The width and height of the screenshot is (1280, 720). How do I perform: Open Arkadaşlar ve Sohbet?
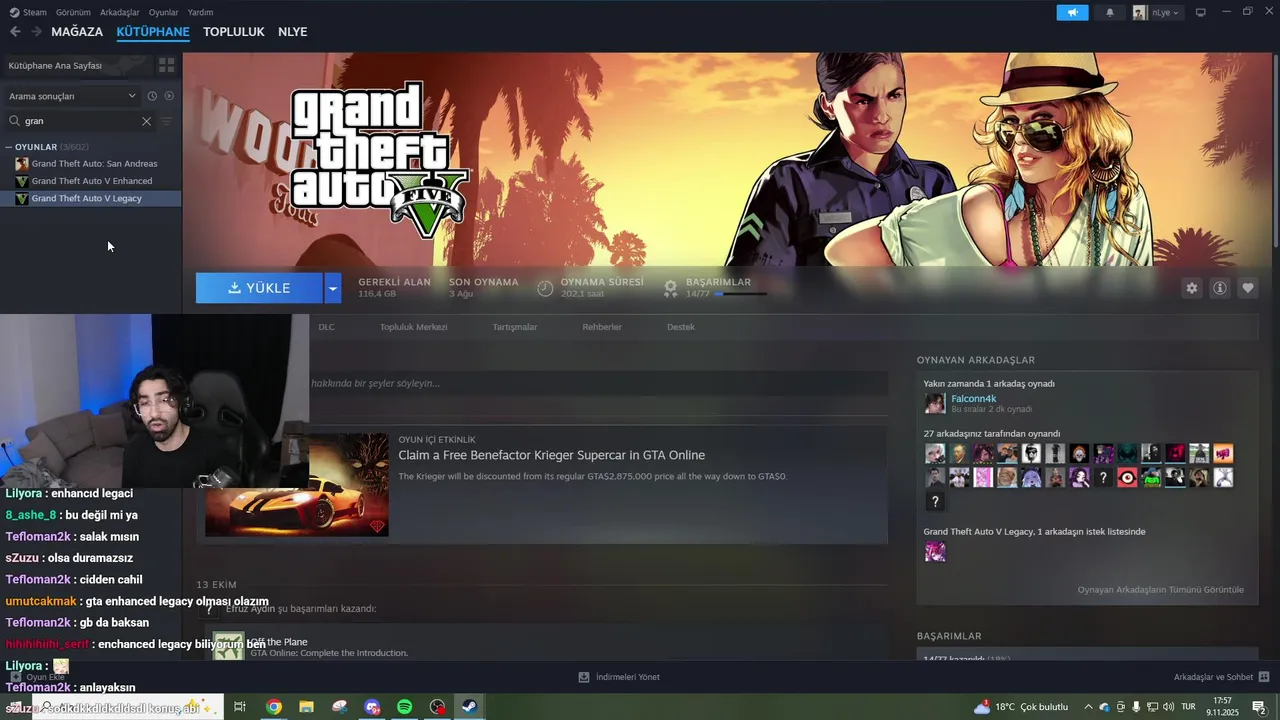[1221, 677]
